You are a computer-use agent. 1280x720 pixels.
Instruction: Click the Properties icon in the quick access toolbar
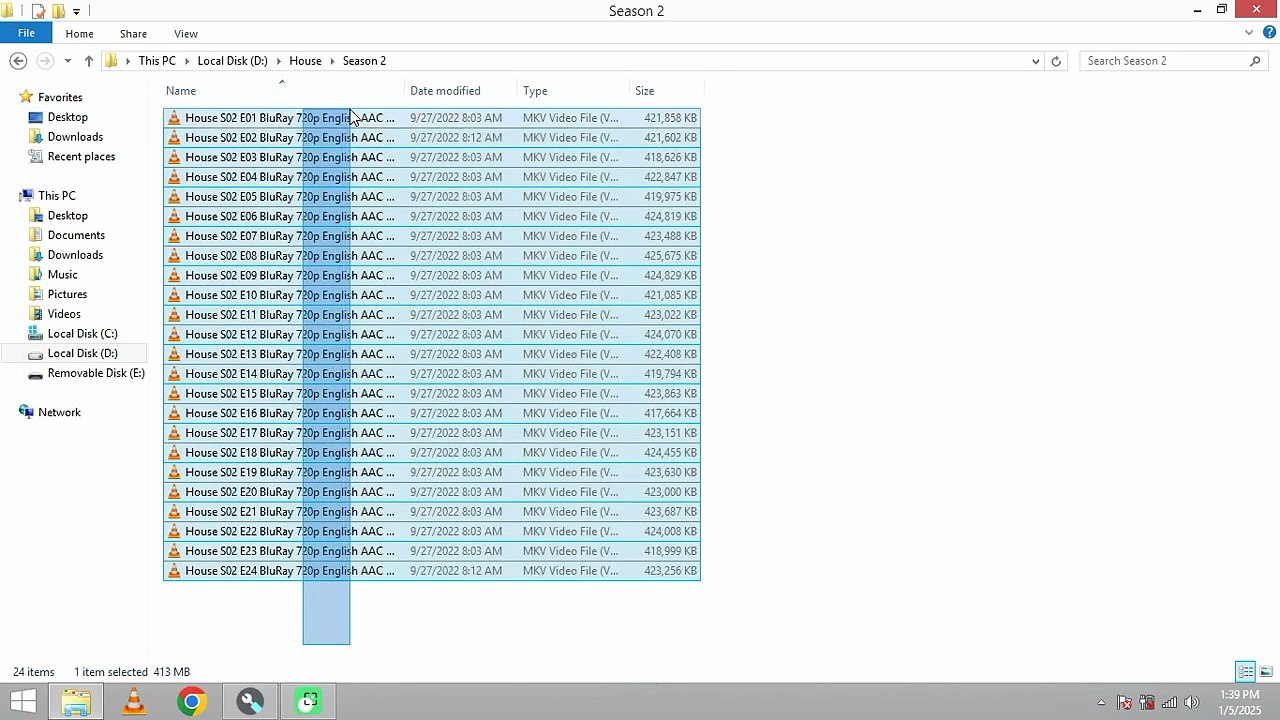(38, 11)
